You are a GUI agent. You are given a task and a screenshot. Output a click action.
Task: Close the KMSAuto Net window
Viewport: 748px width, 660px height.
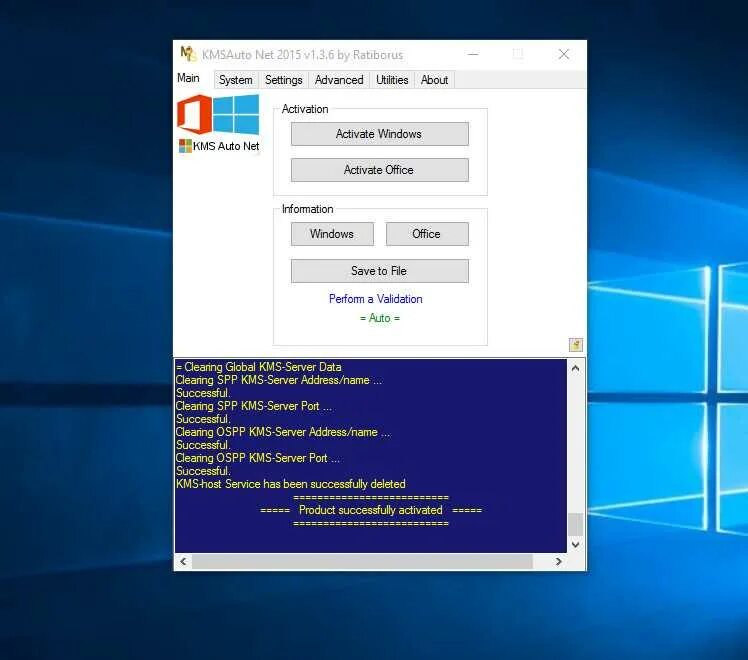click(564, 54)
